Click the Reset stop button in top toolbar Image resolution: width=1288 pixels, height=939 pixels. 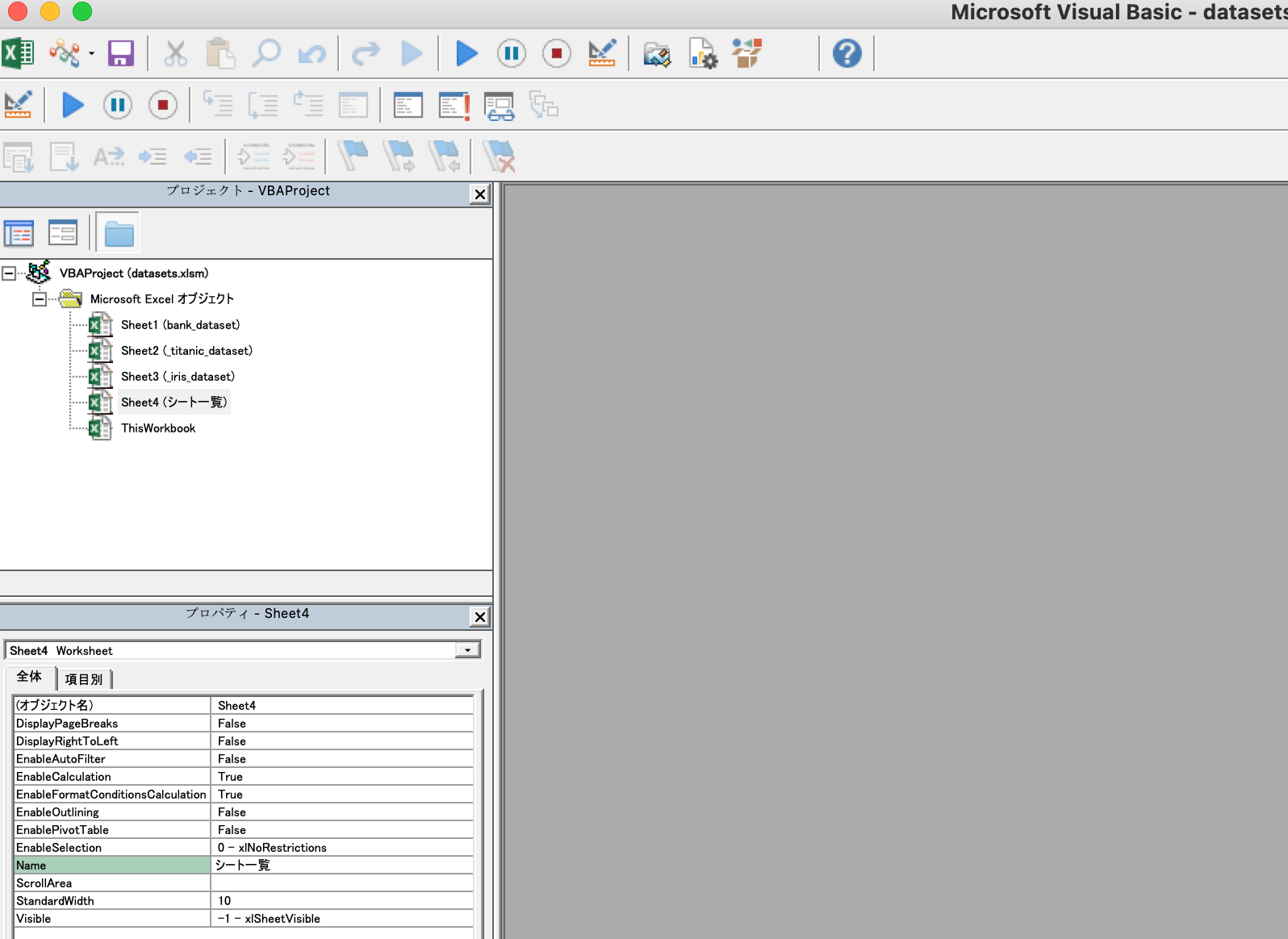point(556,54)
